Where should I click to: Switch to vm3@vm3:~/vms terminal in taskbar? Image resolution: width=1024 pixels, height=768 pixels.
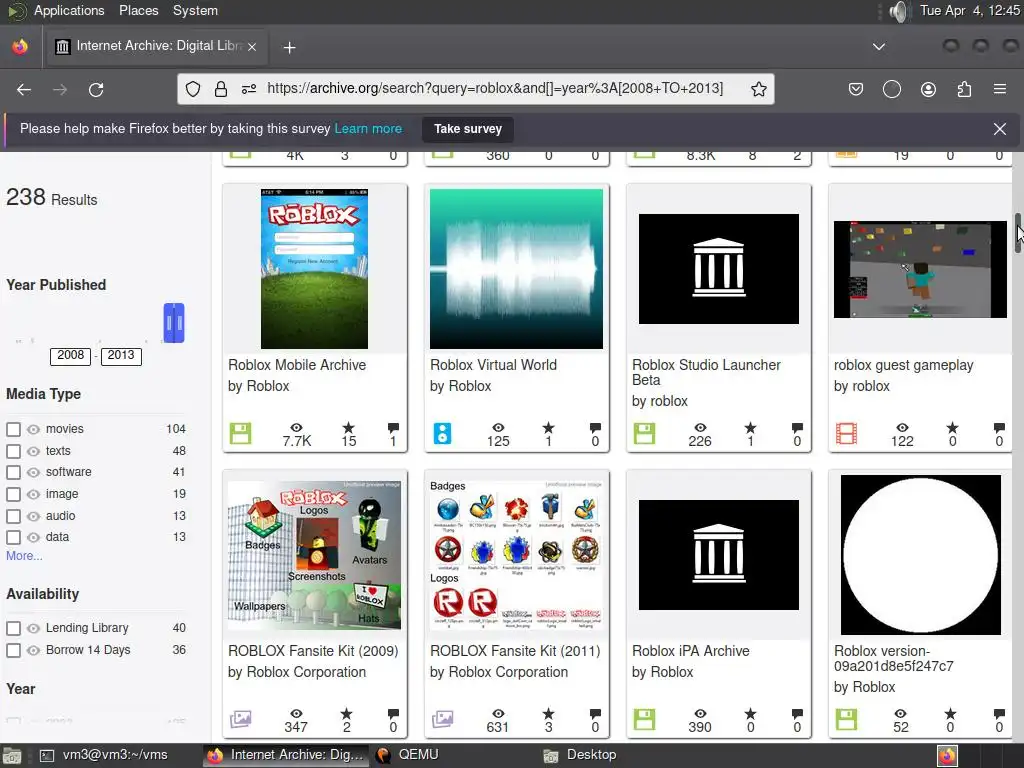[104, 755]
